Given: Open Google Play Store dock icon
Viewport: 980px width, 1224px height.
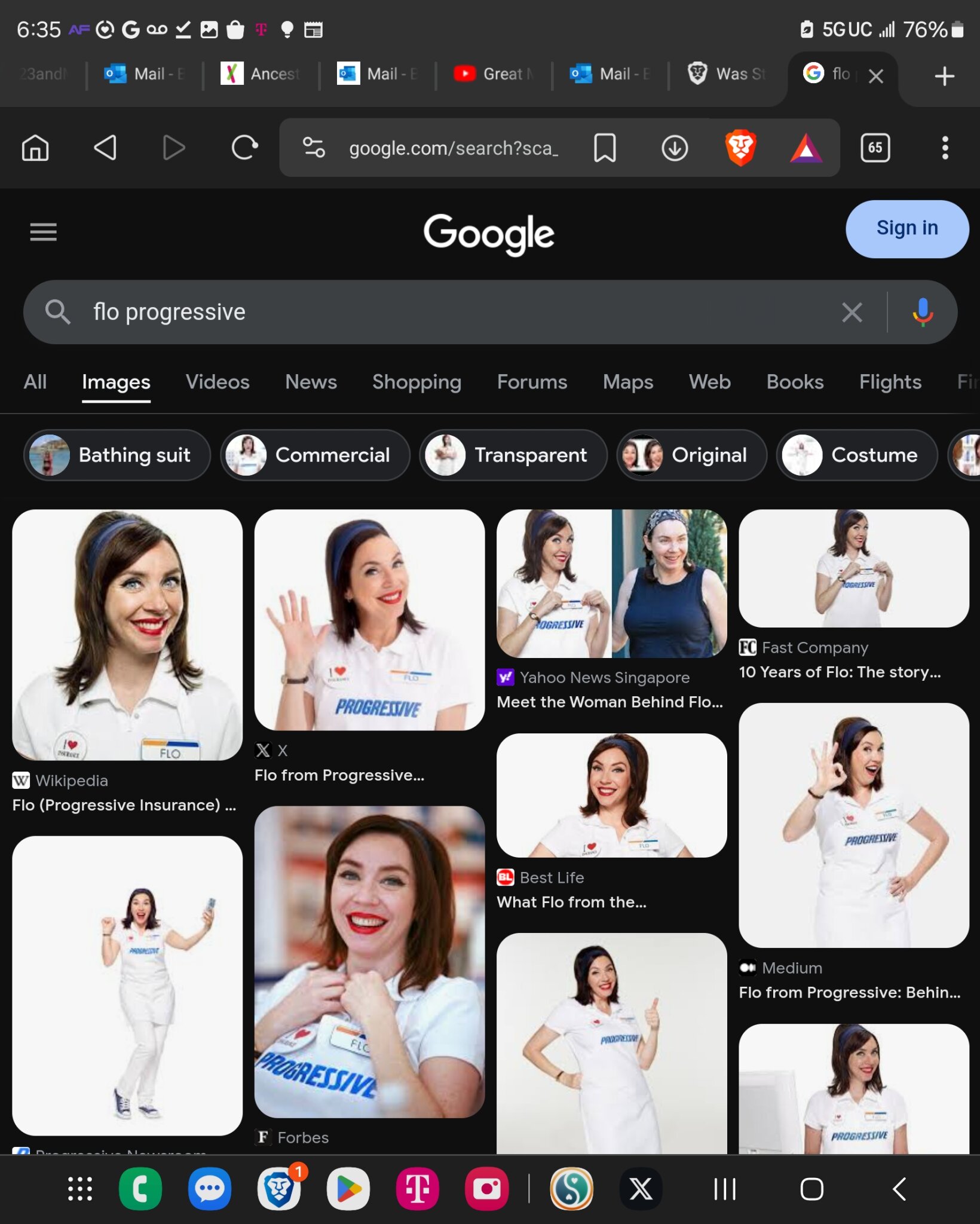Looking at the screenshot, I should pos(348,1189).
